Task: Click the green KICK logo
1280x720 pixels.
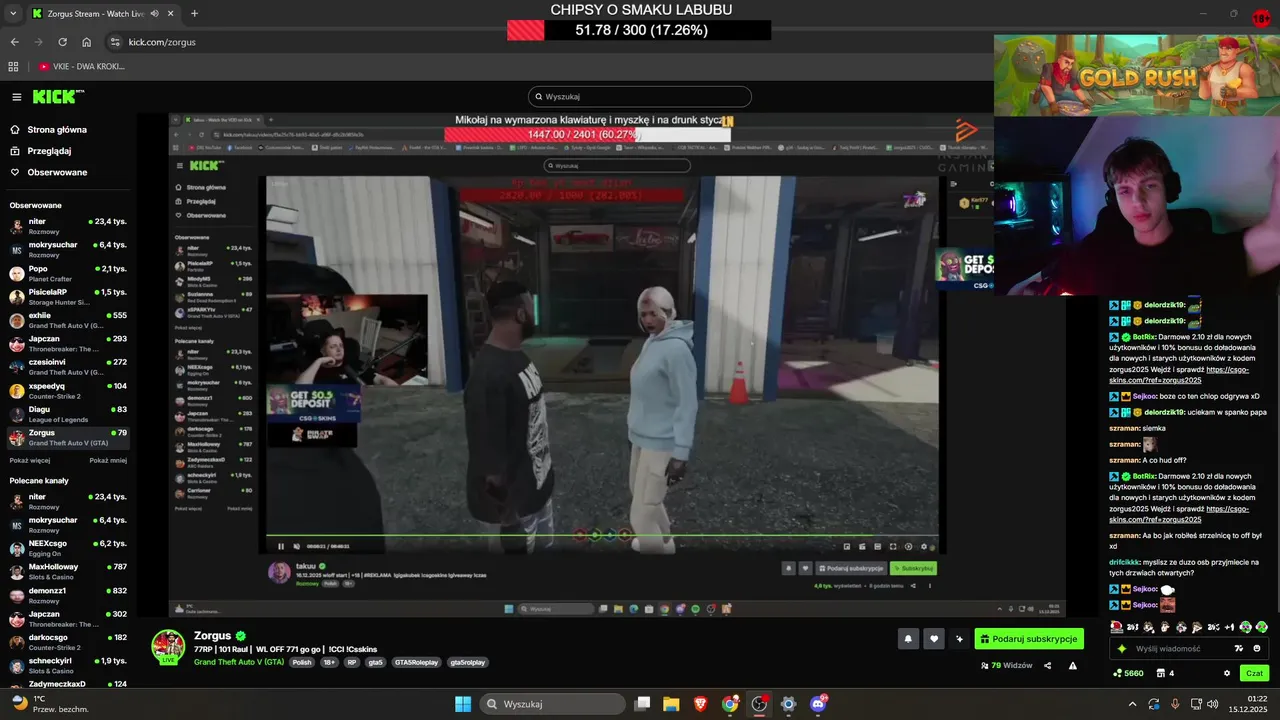Action: point(58,97)
